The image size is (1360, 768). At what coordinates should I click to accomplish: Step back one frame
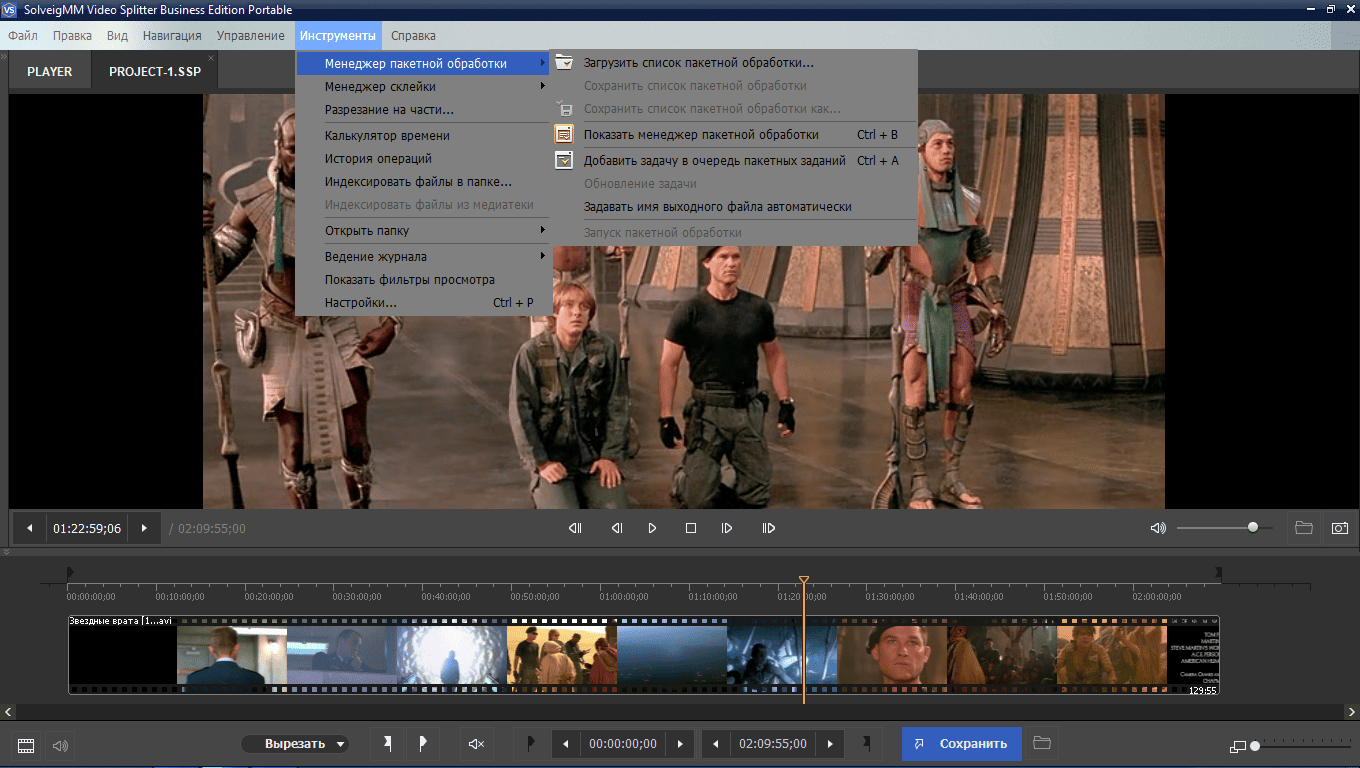point(617,528)
